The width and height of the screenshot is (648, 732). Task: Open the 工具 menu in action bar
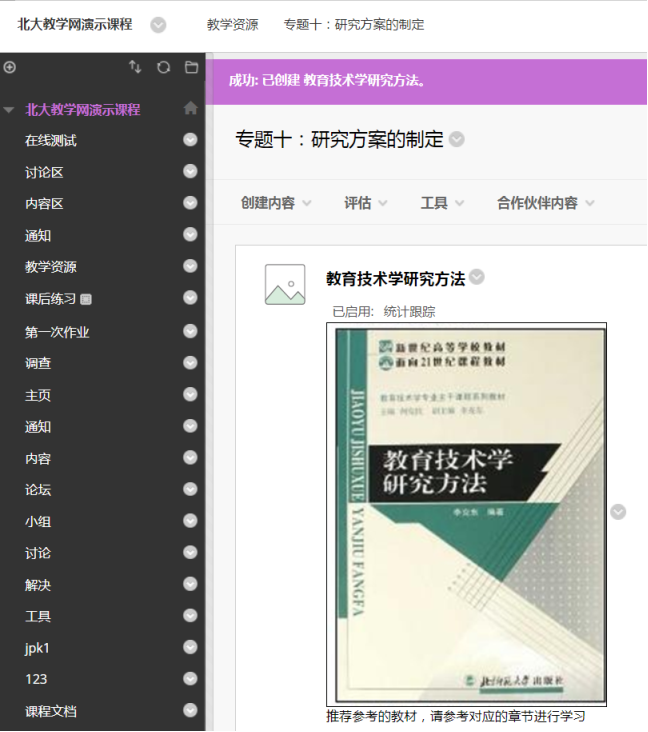click(442, 203)
